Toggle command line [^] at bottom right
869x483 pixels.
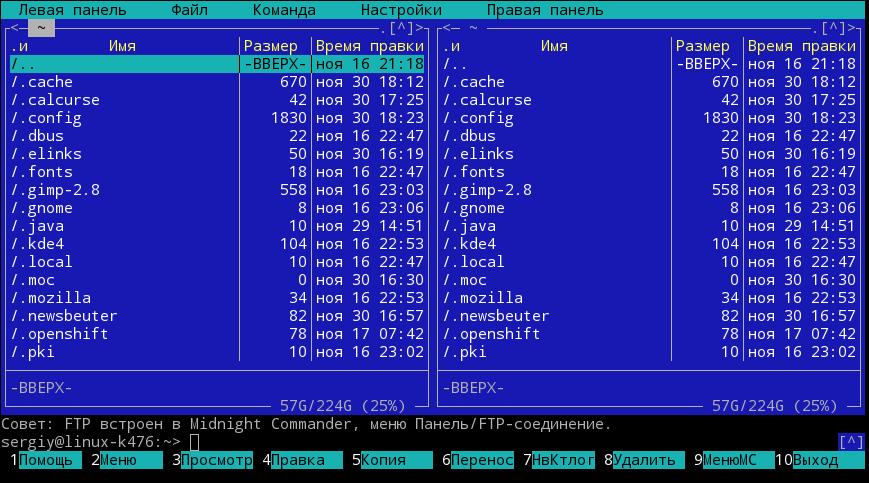(x=851, y=442)
